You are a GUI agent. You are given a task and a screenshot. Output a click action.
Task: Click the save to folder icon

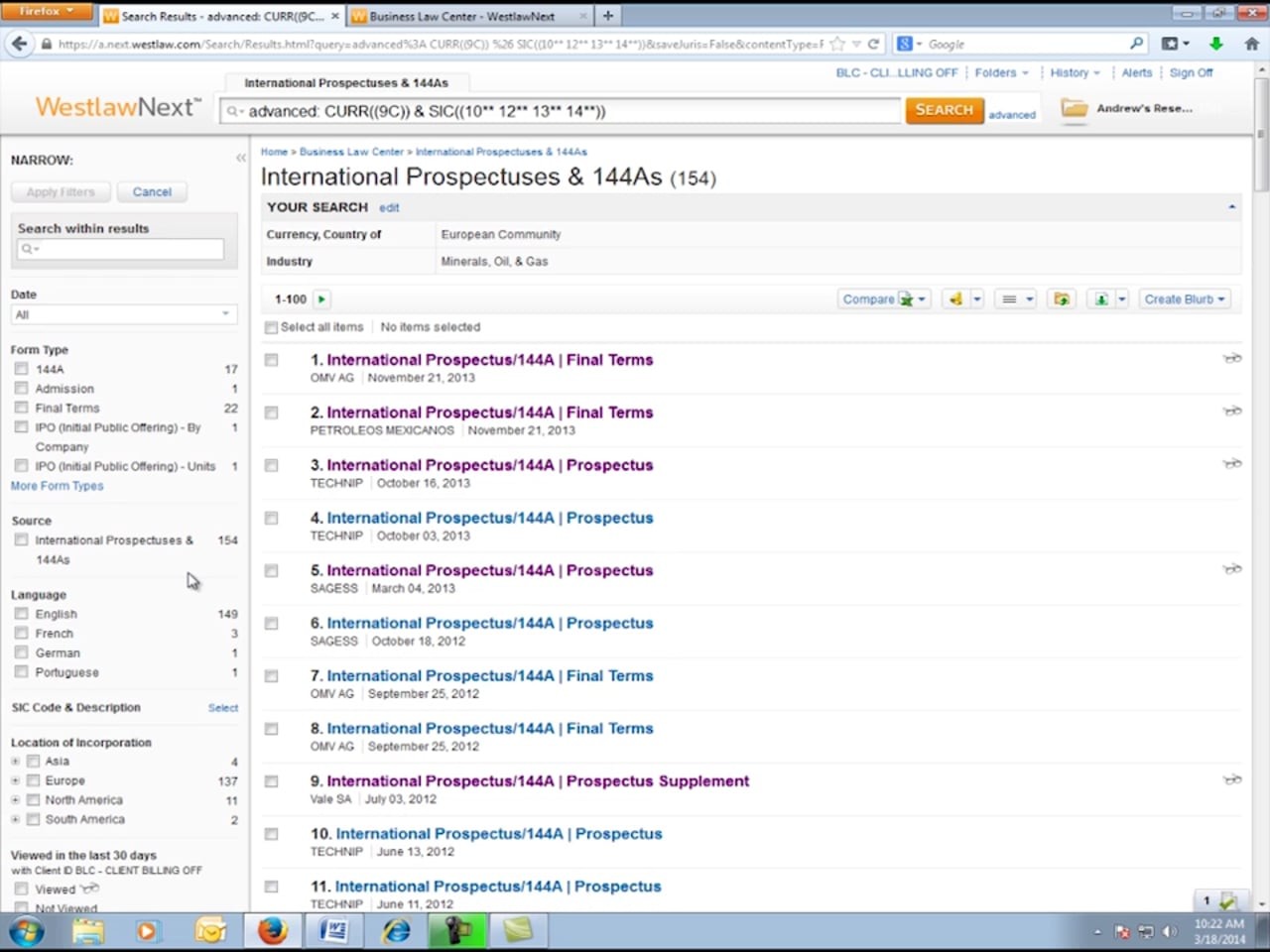point(1062,299)
